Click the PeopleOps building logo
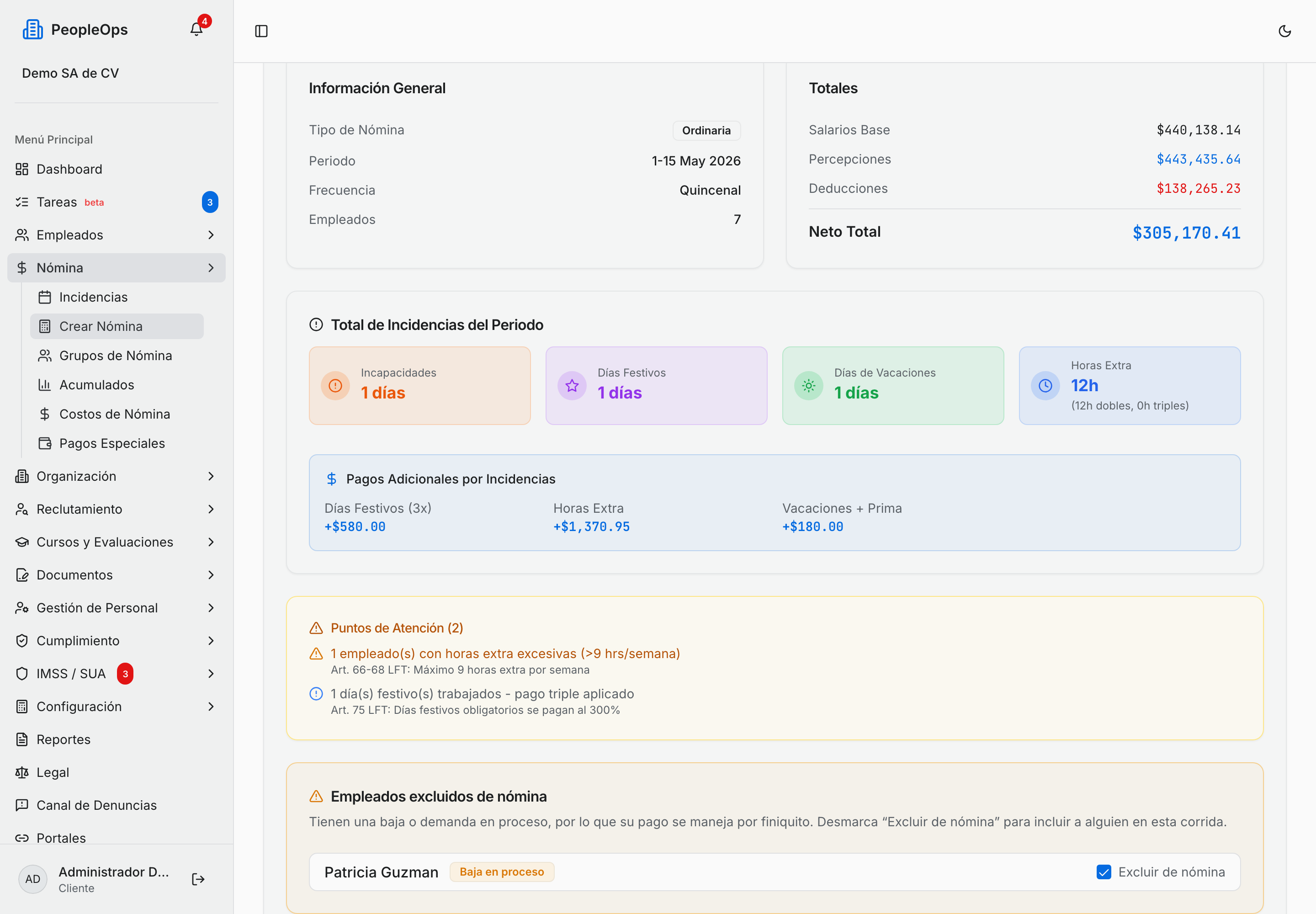 pos(32,29)
